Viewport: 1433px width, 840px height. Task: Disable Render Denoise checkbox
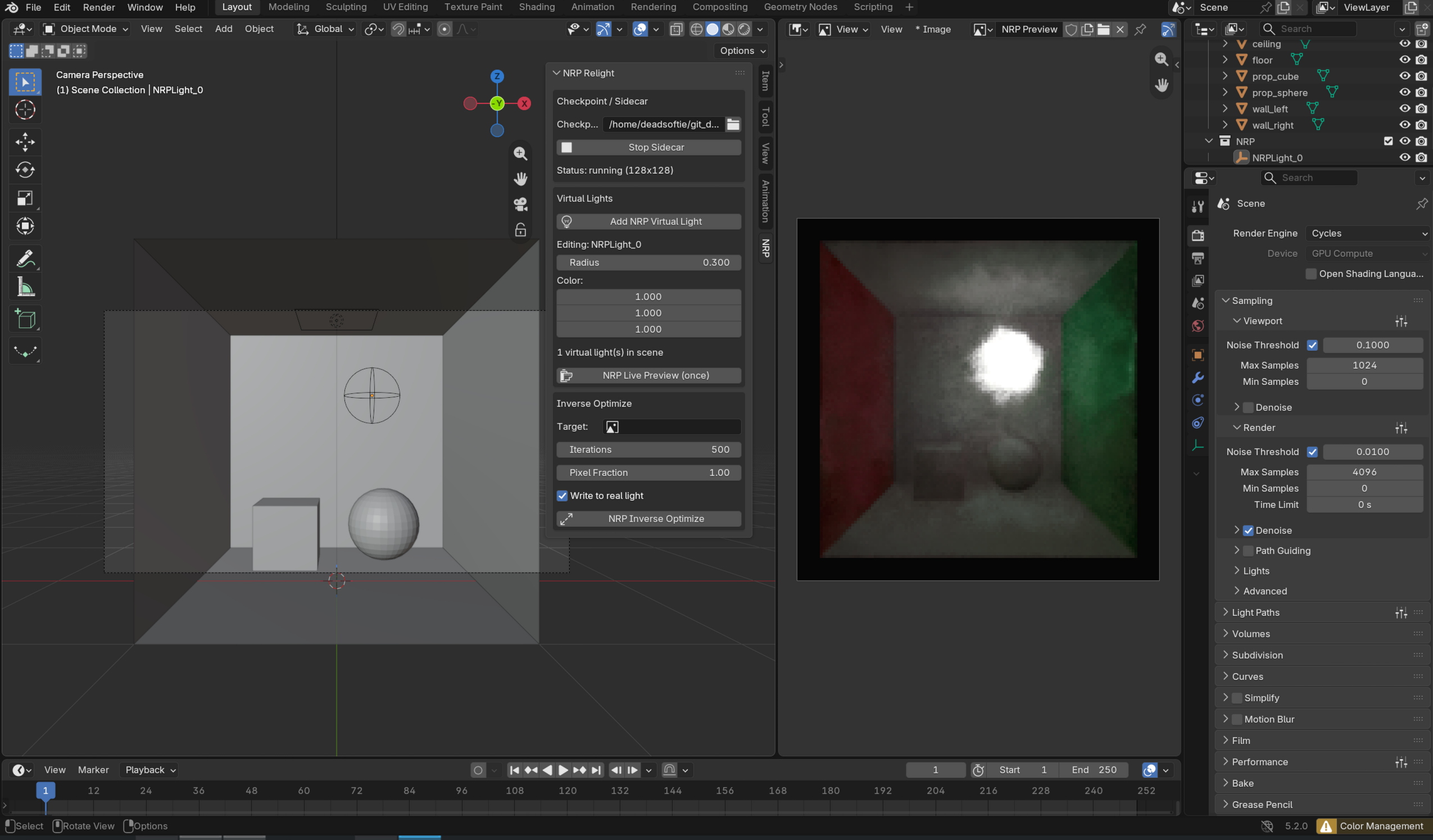point(1248,530)
